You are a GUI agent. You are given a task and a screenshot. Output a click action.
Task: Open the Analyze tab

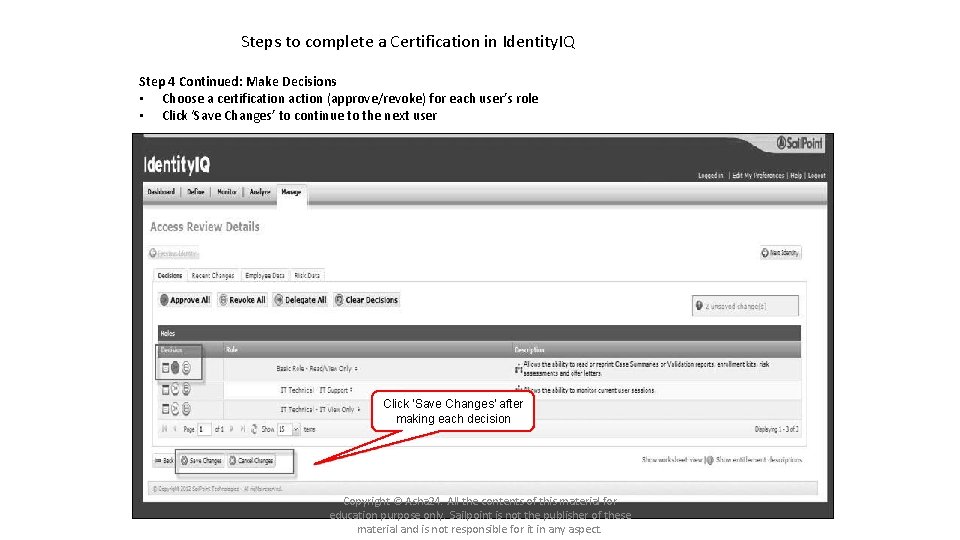click(x=260, y=192)
